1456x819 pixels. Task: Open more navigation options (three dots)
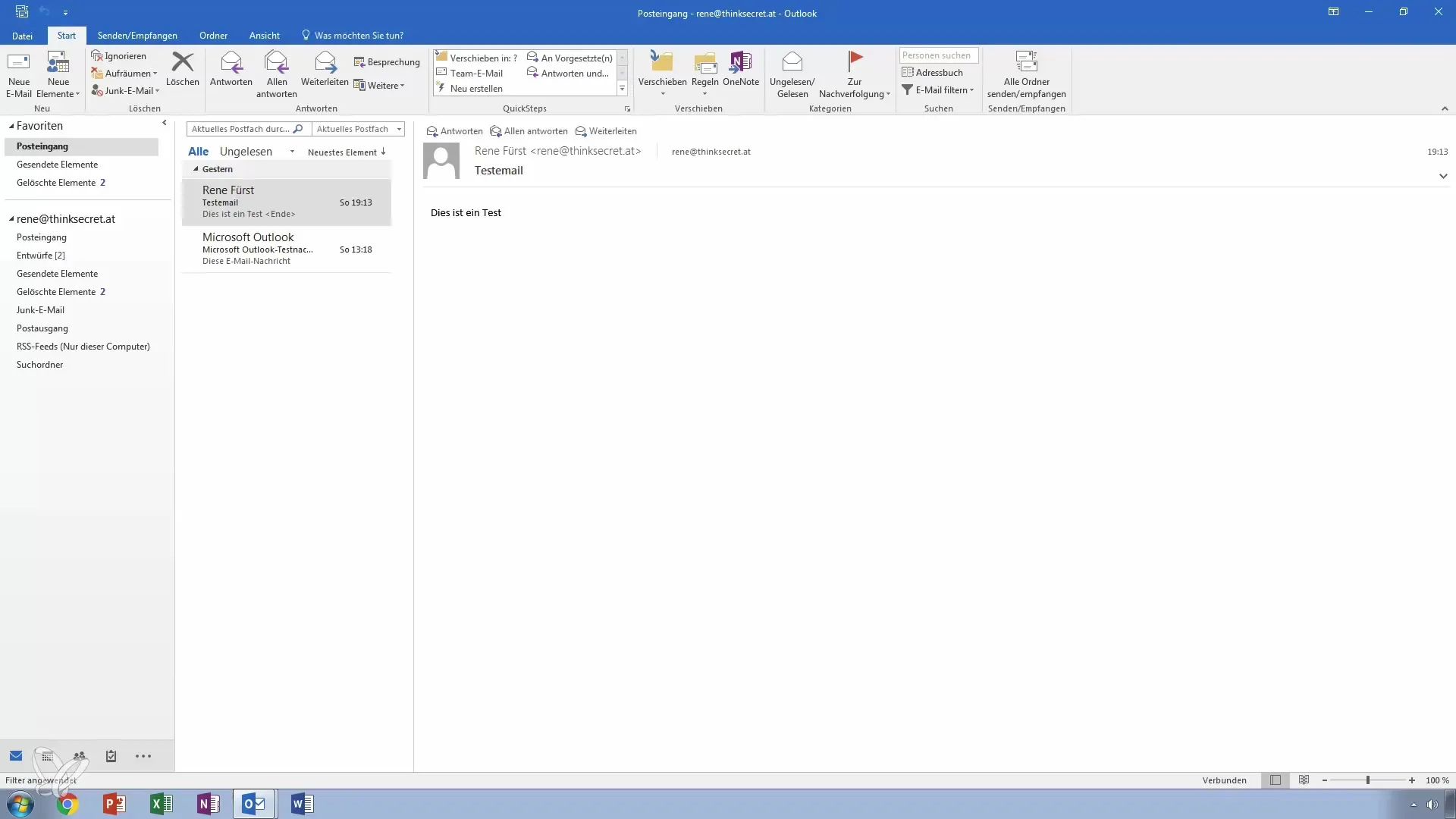[143, 756]
